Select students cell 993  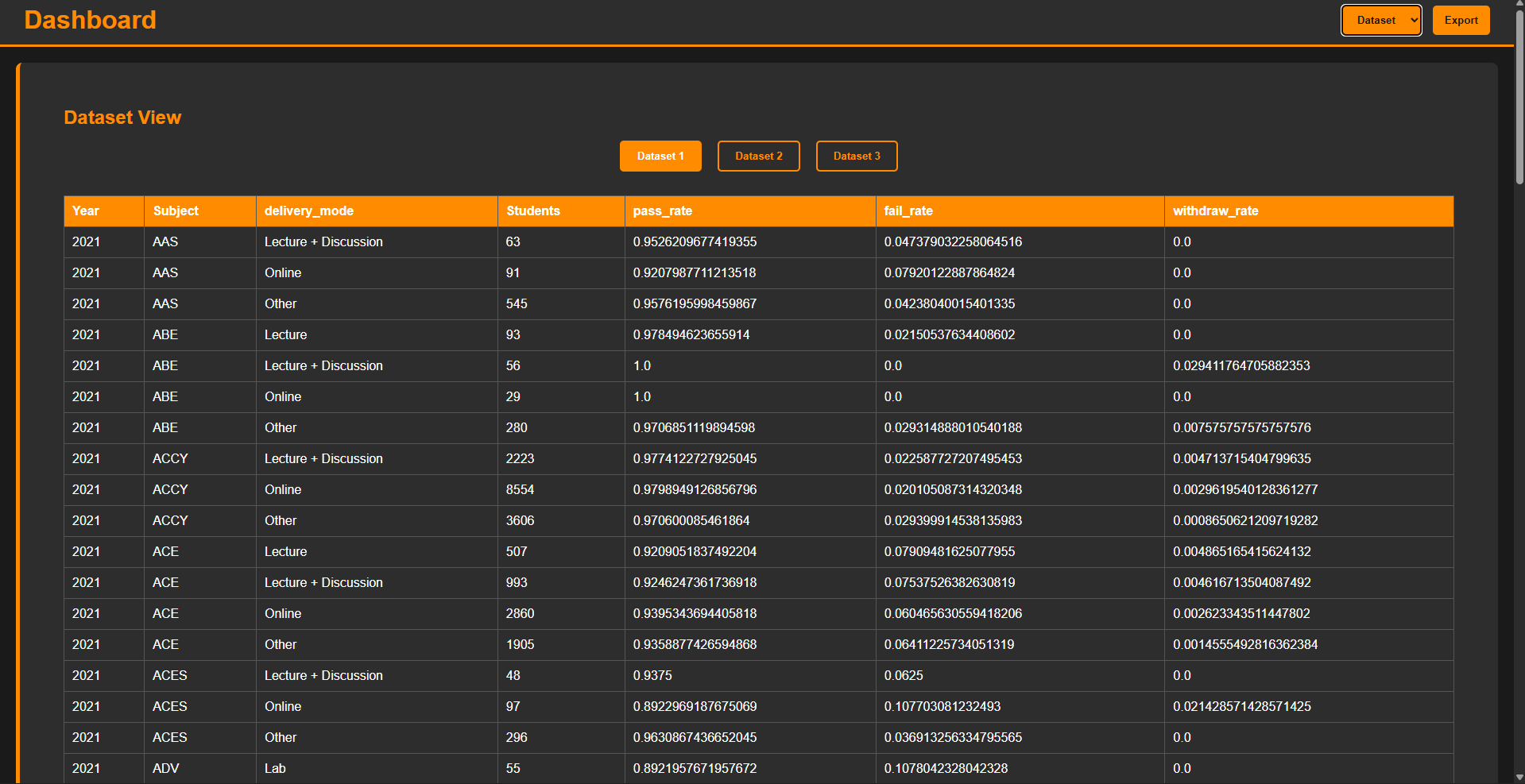(x=561, y=583)
